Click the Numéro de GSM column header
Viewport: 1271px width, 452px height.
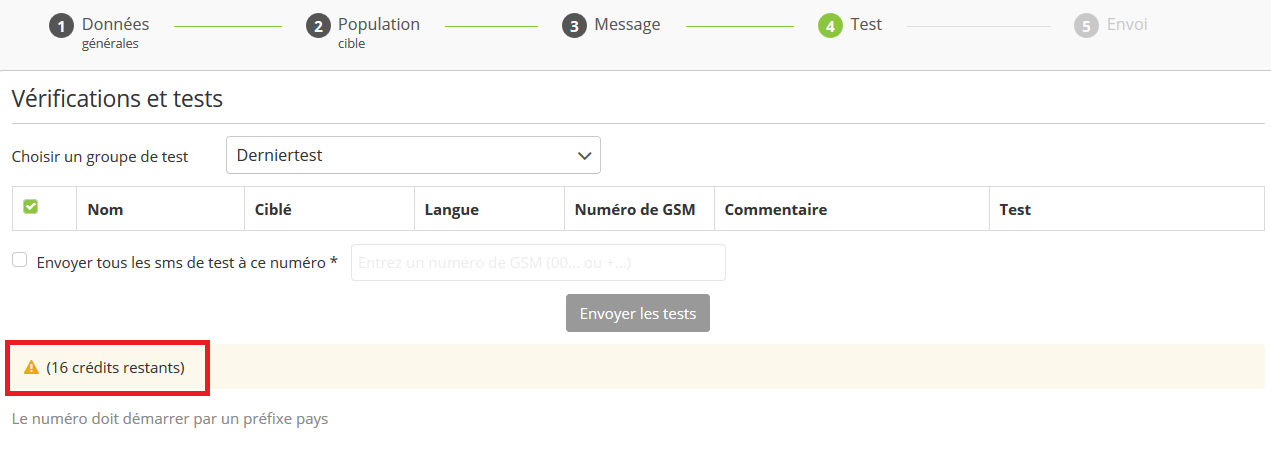[x=634, y=210]
